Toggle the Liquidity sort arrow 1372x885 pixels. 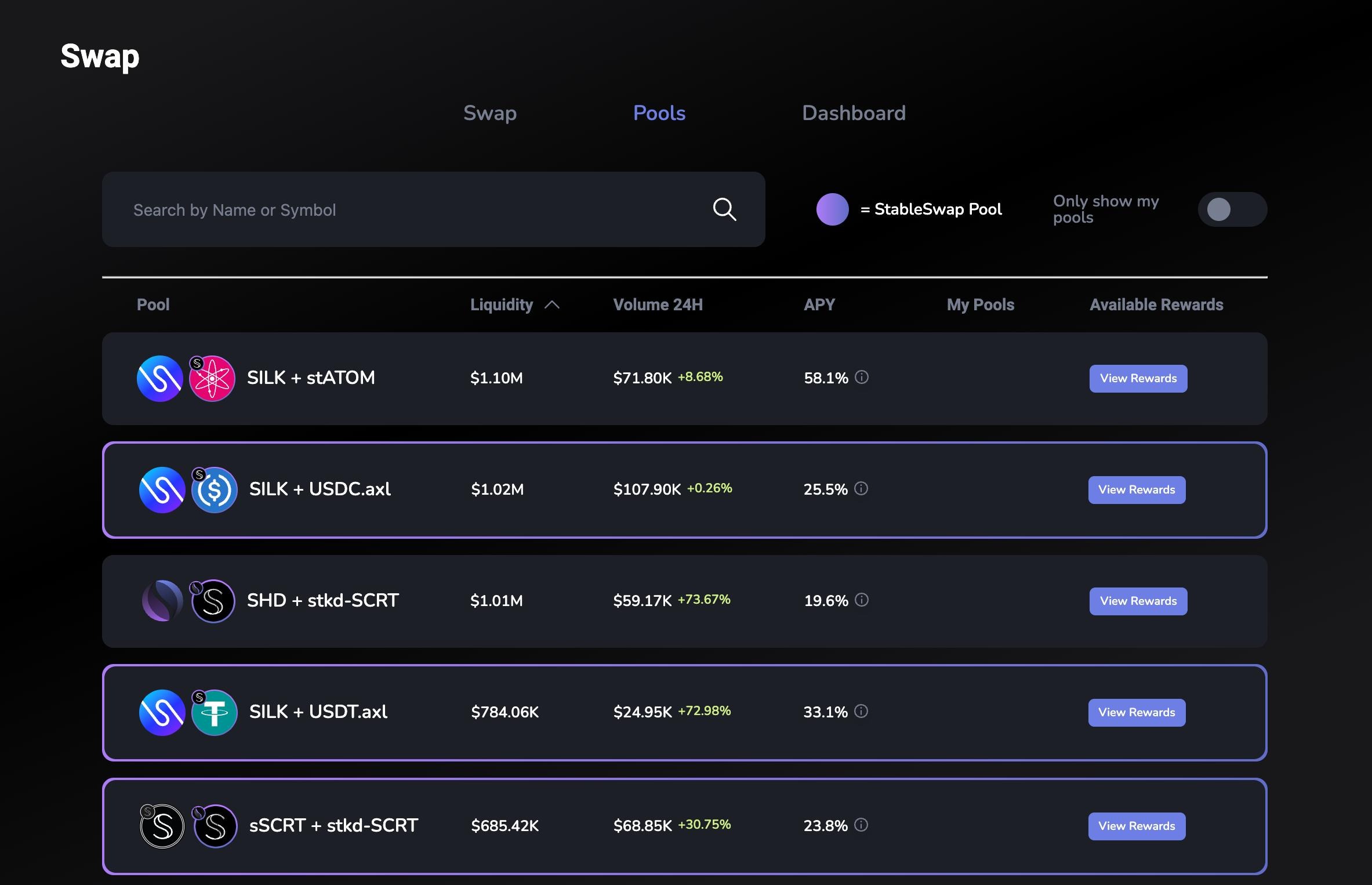[552, 305]
